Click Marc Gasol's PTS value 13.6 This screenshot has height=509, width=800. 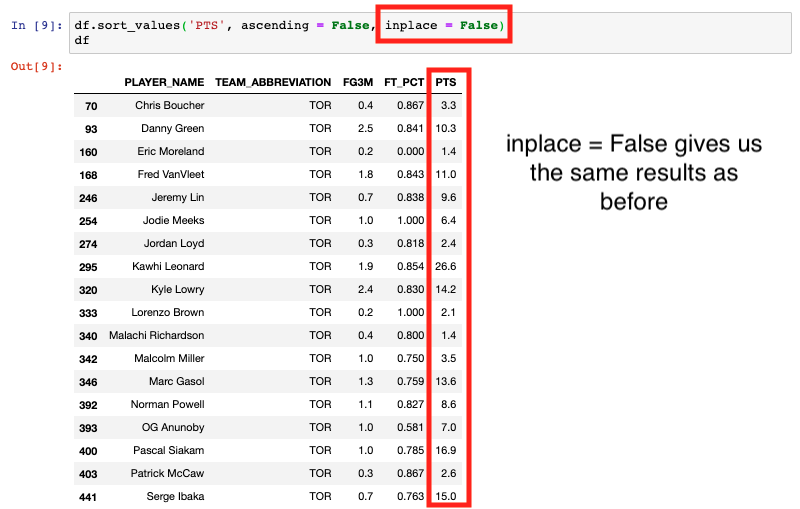(x=445, y=381)
